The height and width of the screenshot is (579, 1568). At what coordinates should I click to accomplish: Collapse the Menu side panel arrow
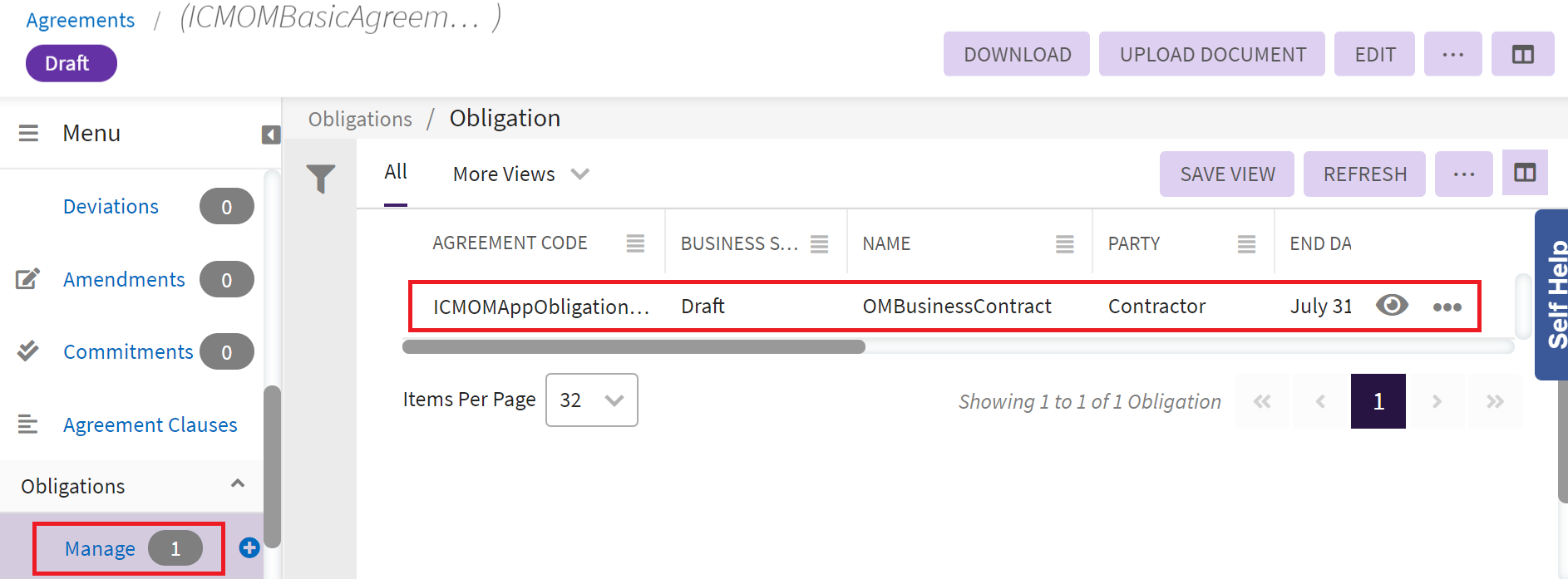coord(271,135)
